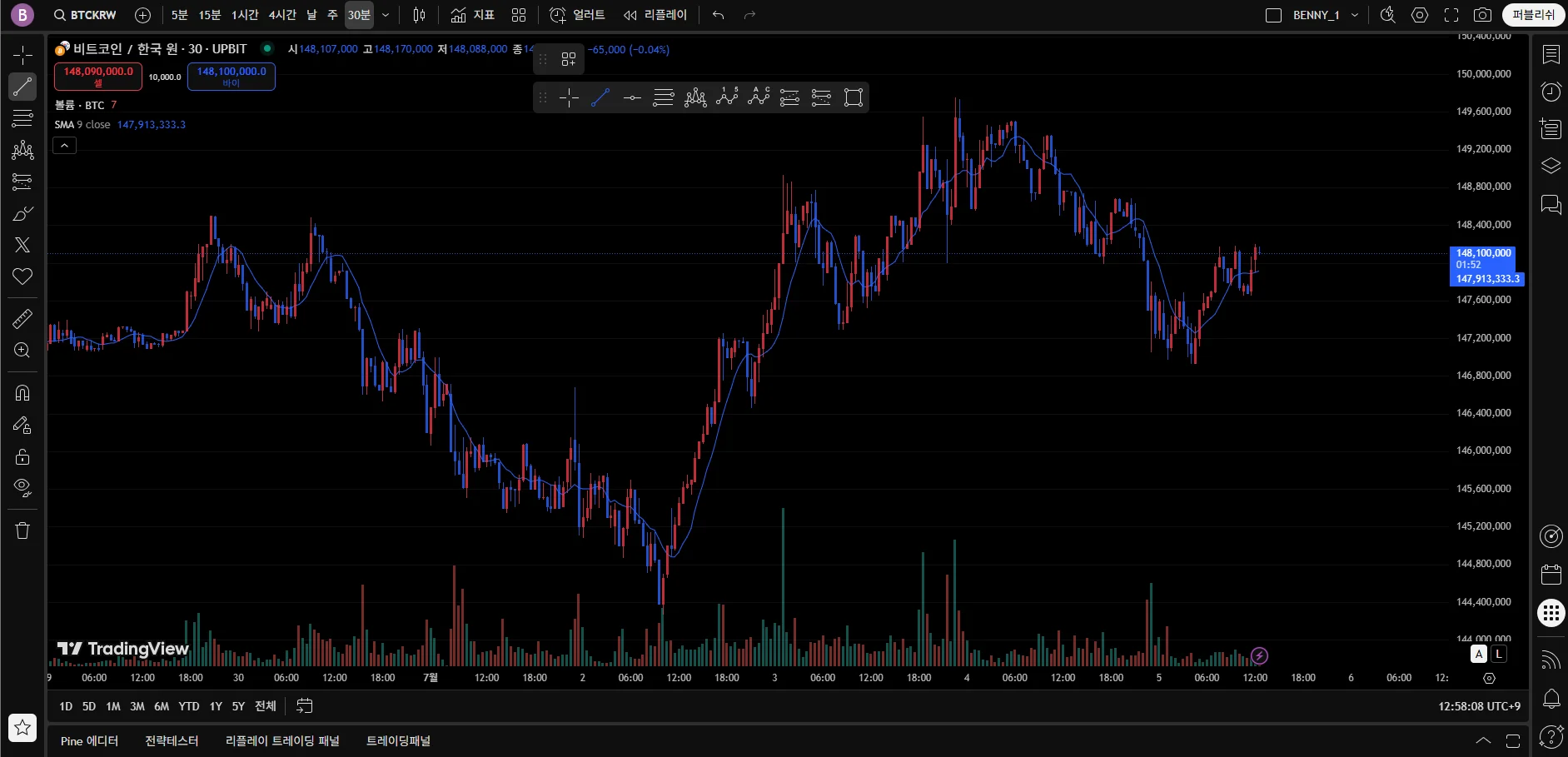Click the 퍼블리쉬 publish button
The height and width of the screenshot is (757, 1568).
click(1533, 15)
